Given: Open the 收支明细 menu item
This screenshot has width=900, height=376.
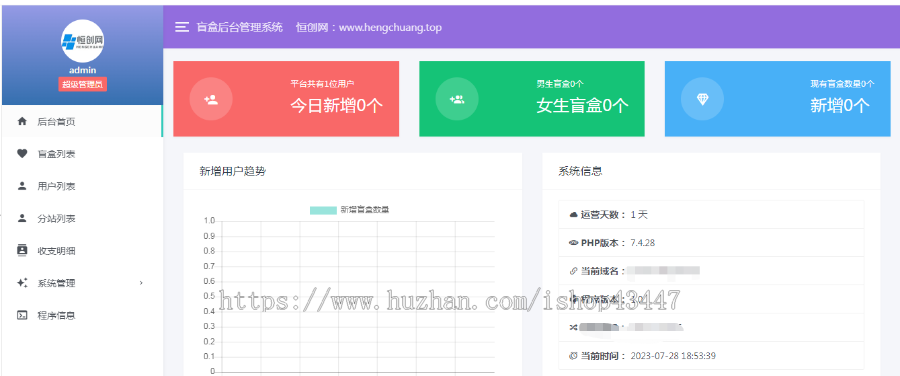Looking at the screenshot, I should tap(82, 250).
